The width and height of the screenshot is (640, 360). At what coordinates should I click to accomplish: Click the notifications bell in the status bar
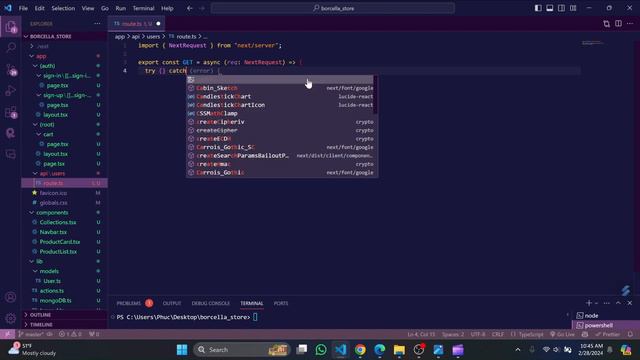[630, 334]
